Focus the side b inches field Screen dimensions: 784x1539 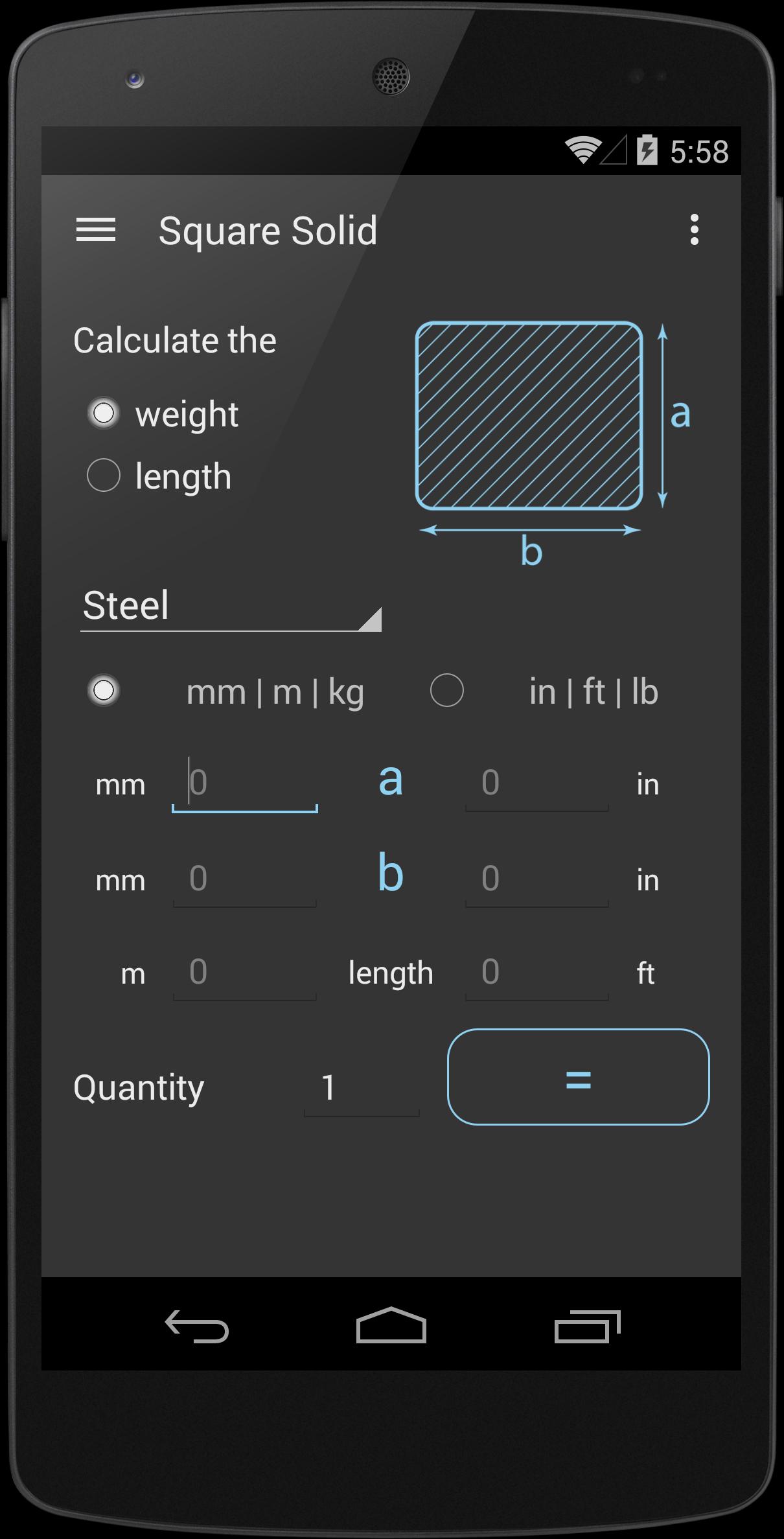coord(536,879)
